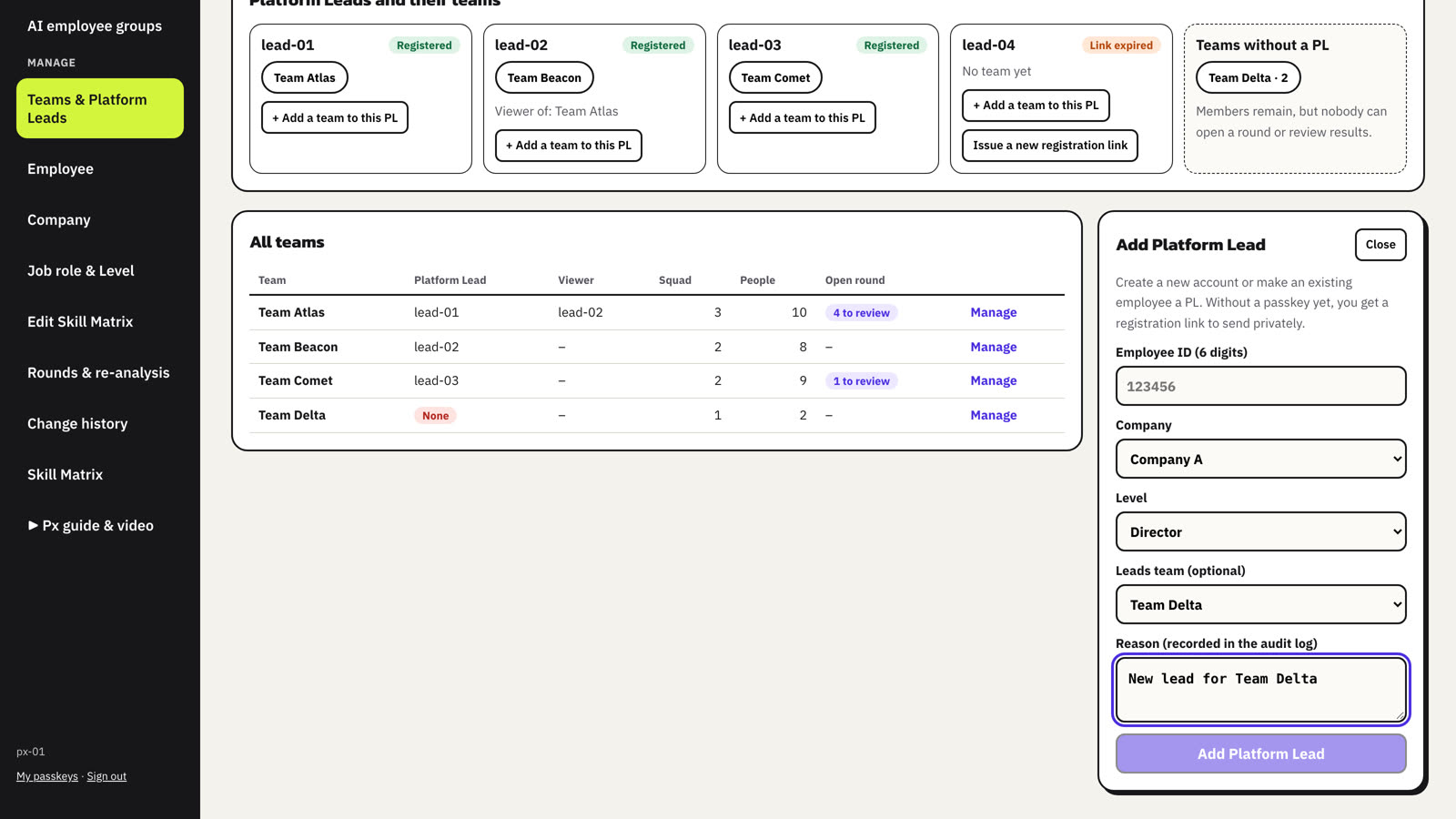Focus the Employee ID input field
Screen dimensions: 1456x819
tap(1260, 386)
